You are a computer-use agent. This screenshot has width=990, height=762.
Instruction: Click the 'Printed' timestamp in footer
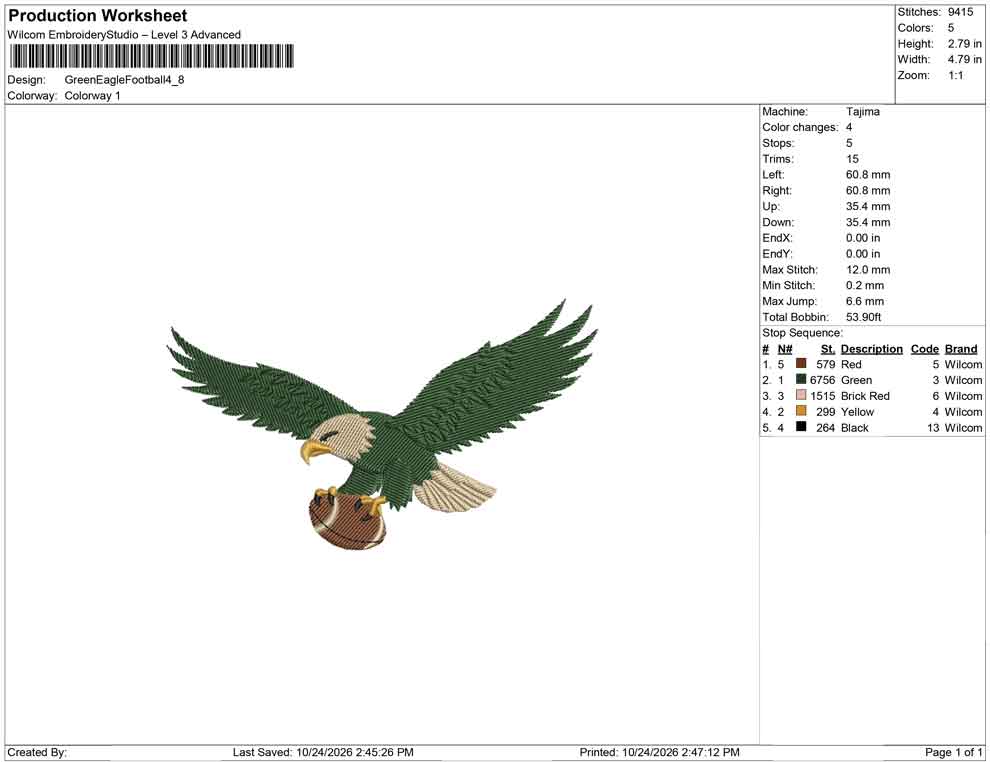click(659, 752)
